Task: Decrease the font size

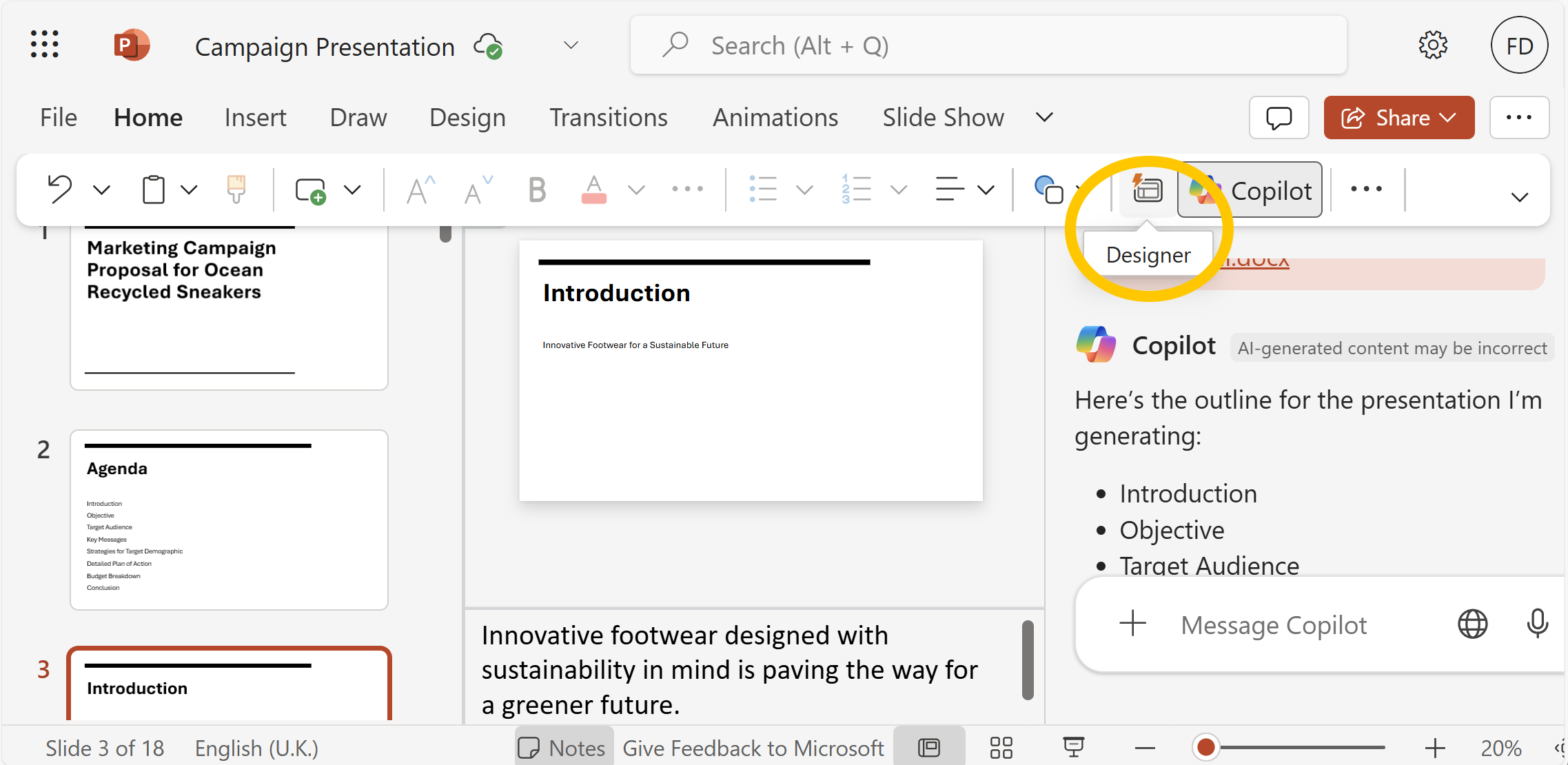Action: click(478, 190)
